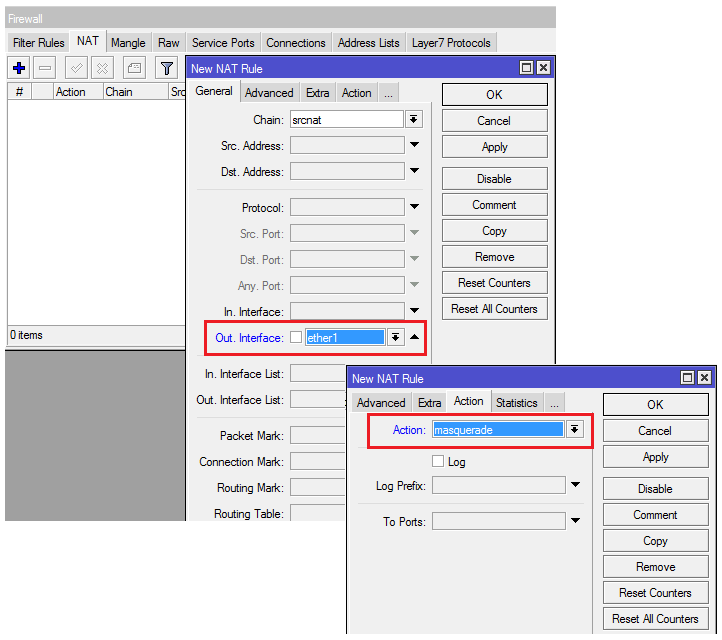The image size is (722, 640).
Task: Expand the To Ports field
Action: pos(576,521)
